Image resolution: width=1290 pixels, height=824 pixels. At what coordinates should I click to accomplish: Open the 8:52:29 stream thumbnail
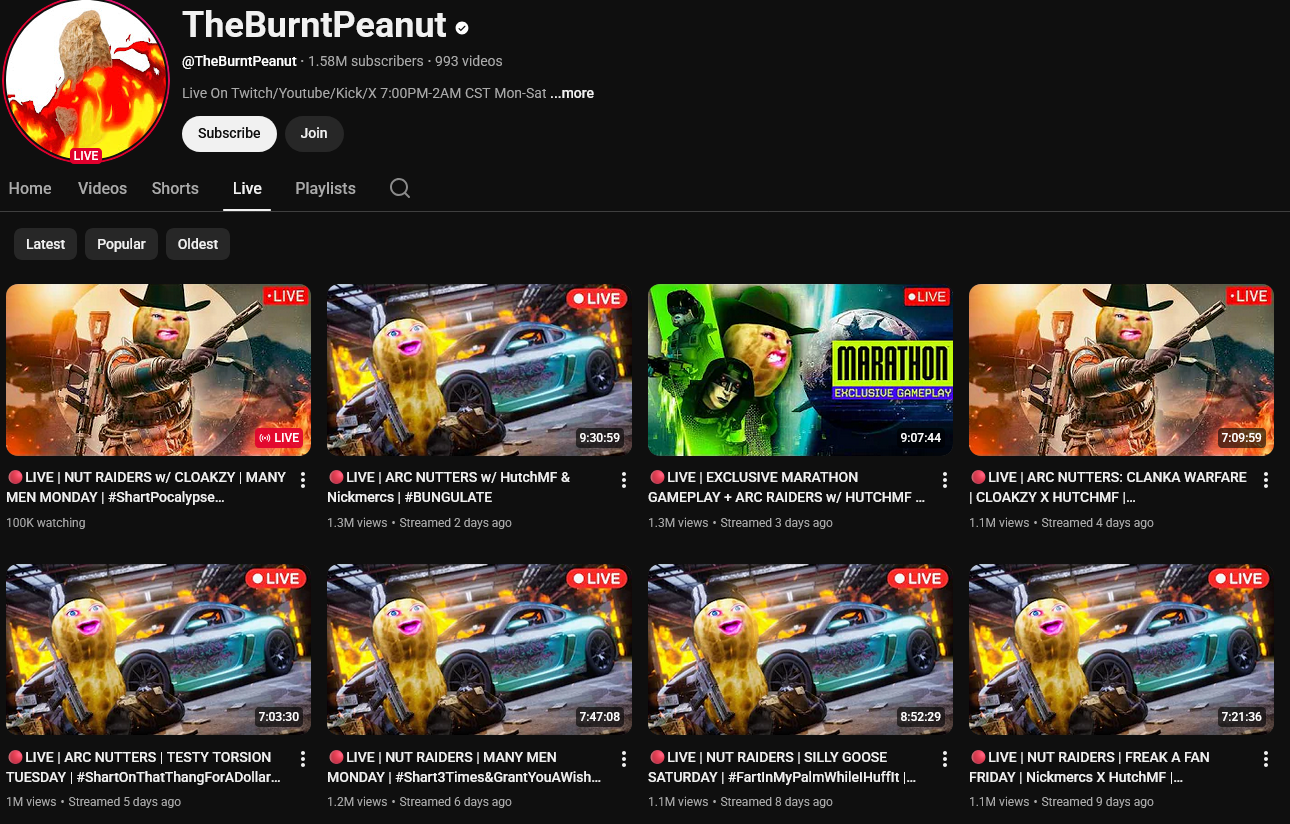(800, 650)
